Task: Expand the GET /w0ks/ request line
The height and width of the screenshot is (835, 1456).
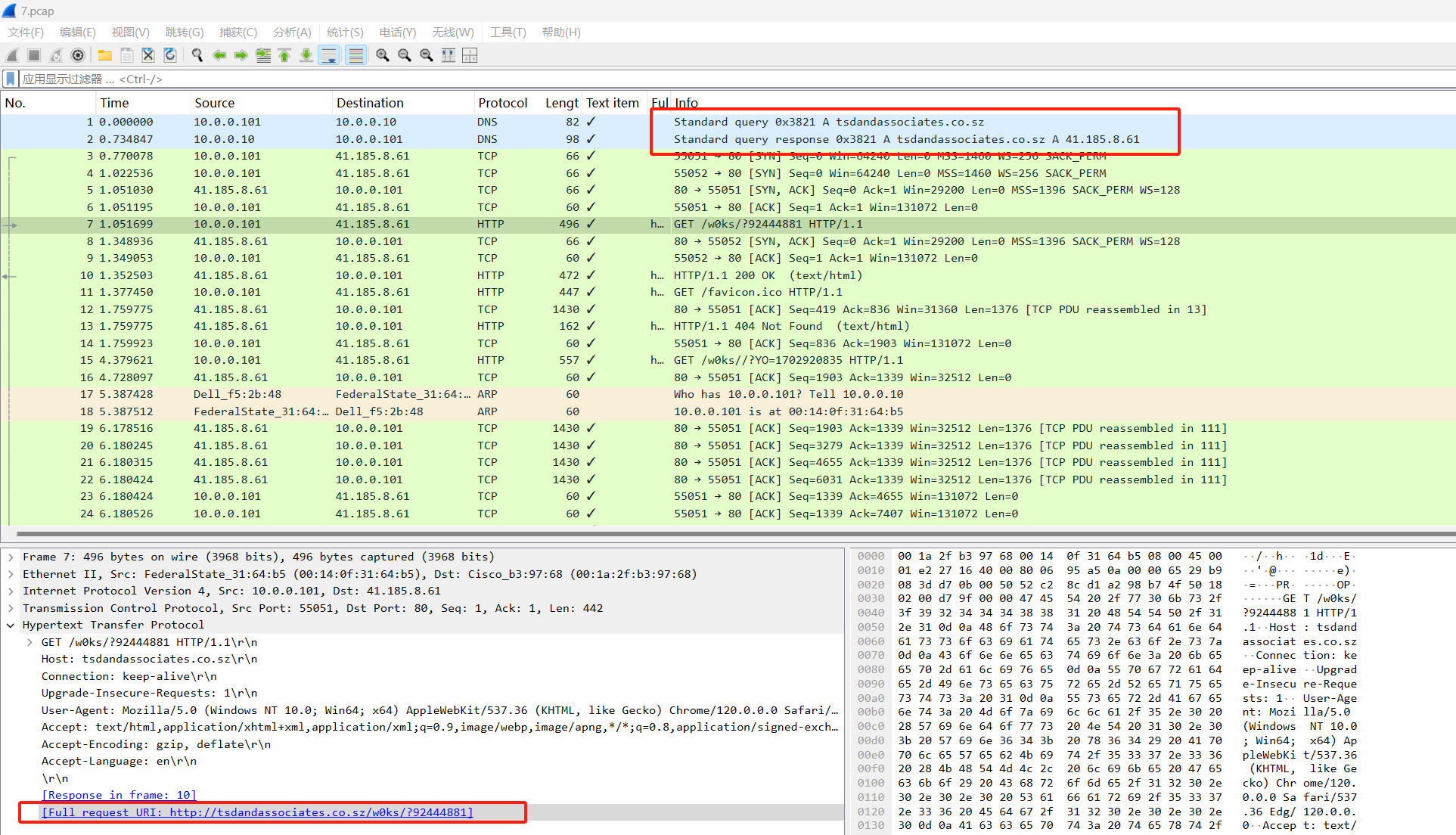Action: [x=29, y=642]
